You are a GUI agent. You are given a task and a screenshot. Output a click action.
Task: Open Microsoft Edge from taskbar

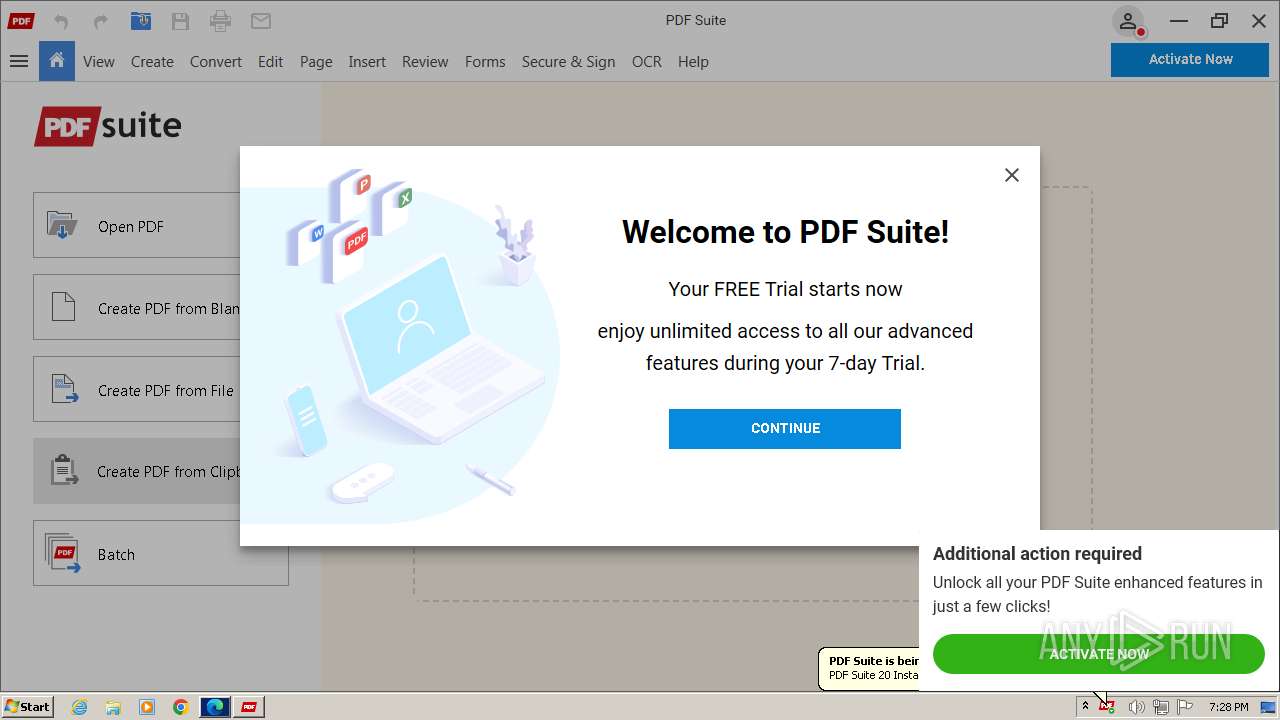pyautogui.click(x=215, y=707)
